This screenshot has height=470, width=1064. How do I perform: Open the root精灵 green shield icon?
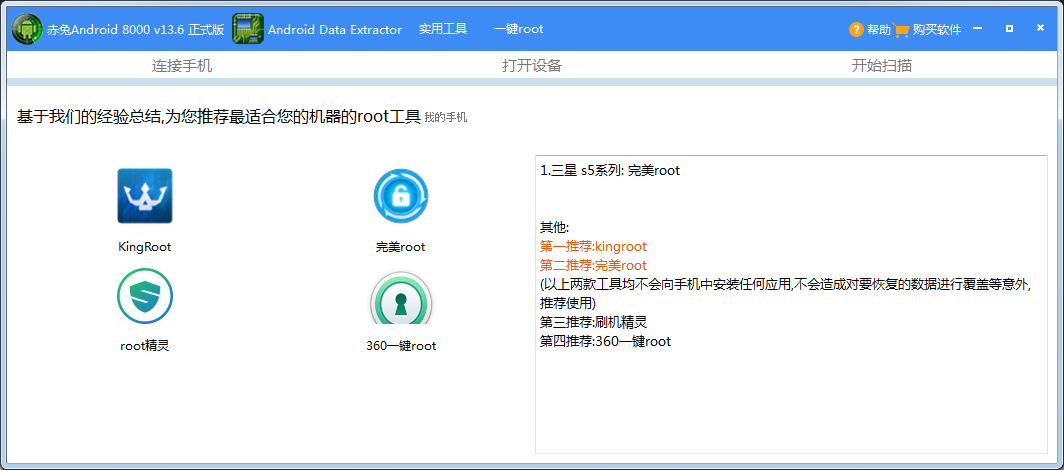coord(145,296)
